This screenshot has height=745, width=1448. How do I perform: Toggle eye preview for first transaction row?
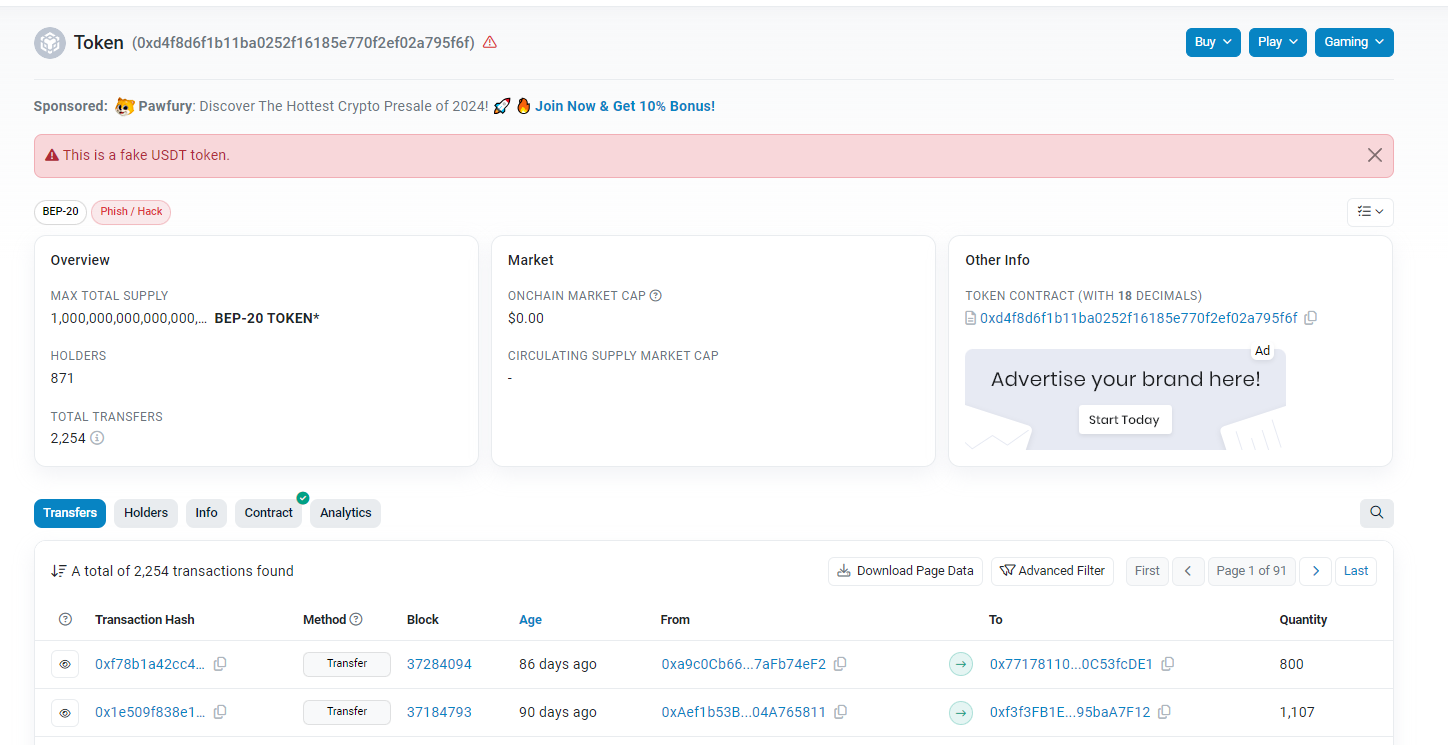65,664
